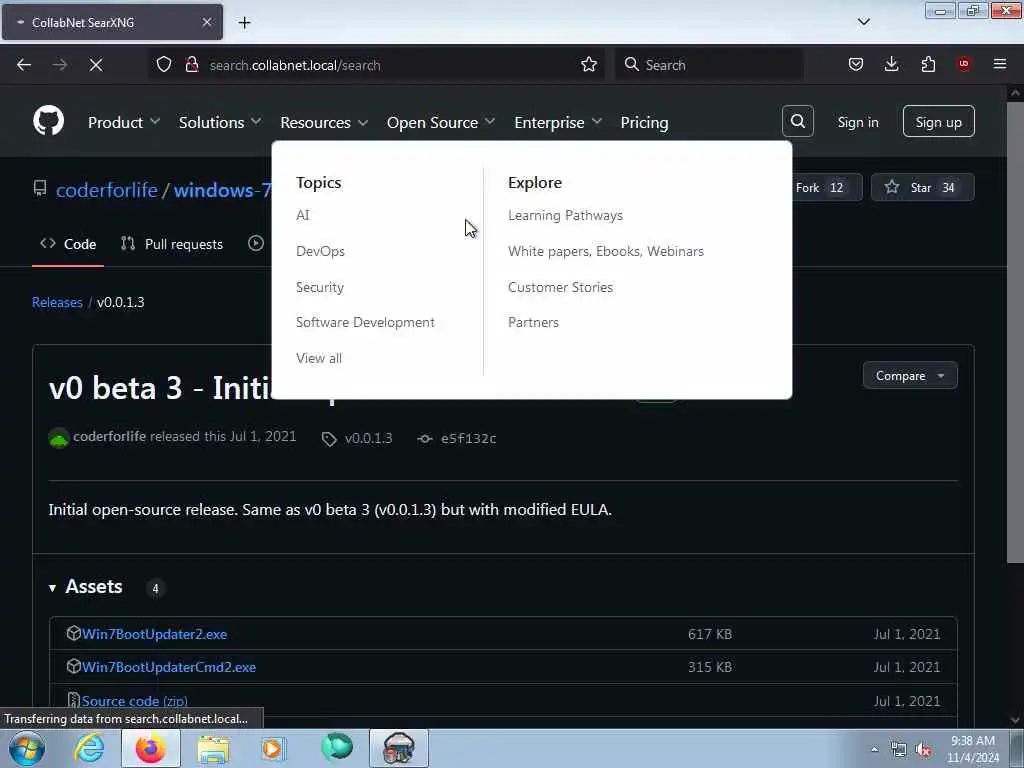Expand the Enterprise menu
The image size is (1024, 768).
tap(558, 122)
